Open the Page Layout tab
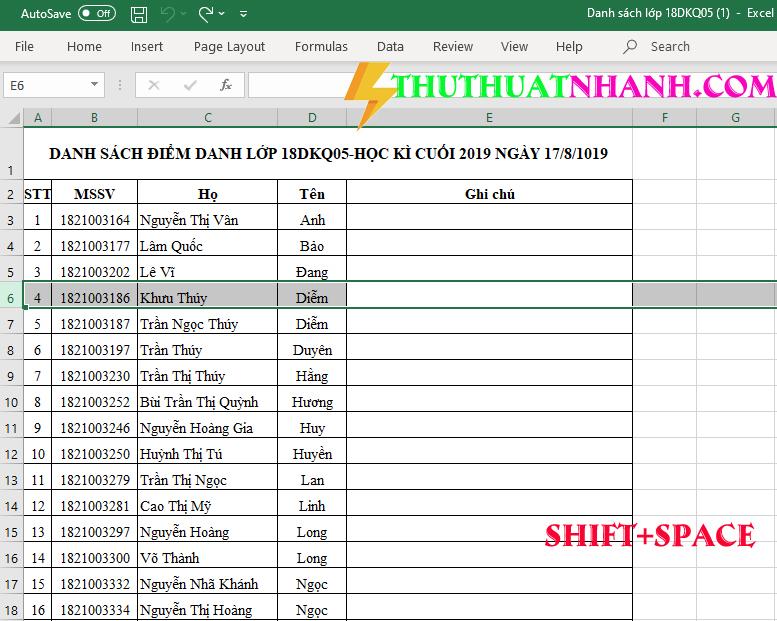This screenshot has height=621, width=777. (229, 47)
